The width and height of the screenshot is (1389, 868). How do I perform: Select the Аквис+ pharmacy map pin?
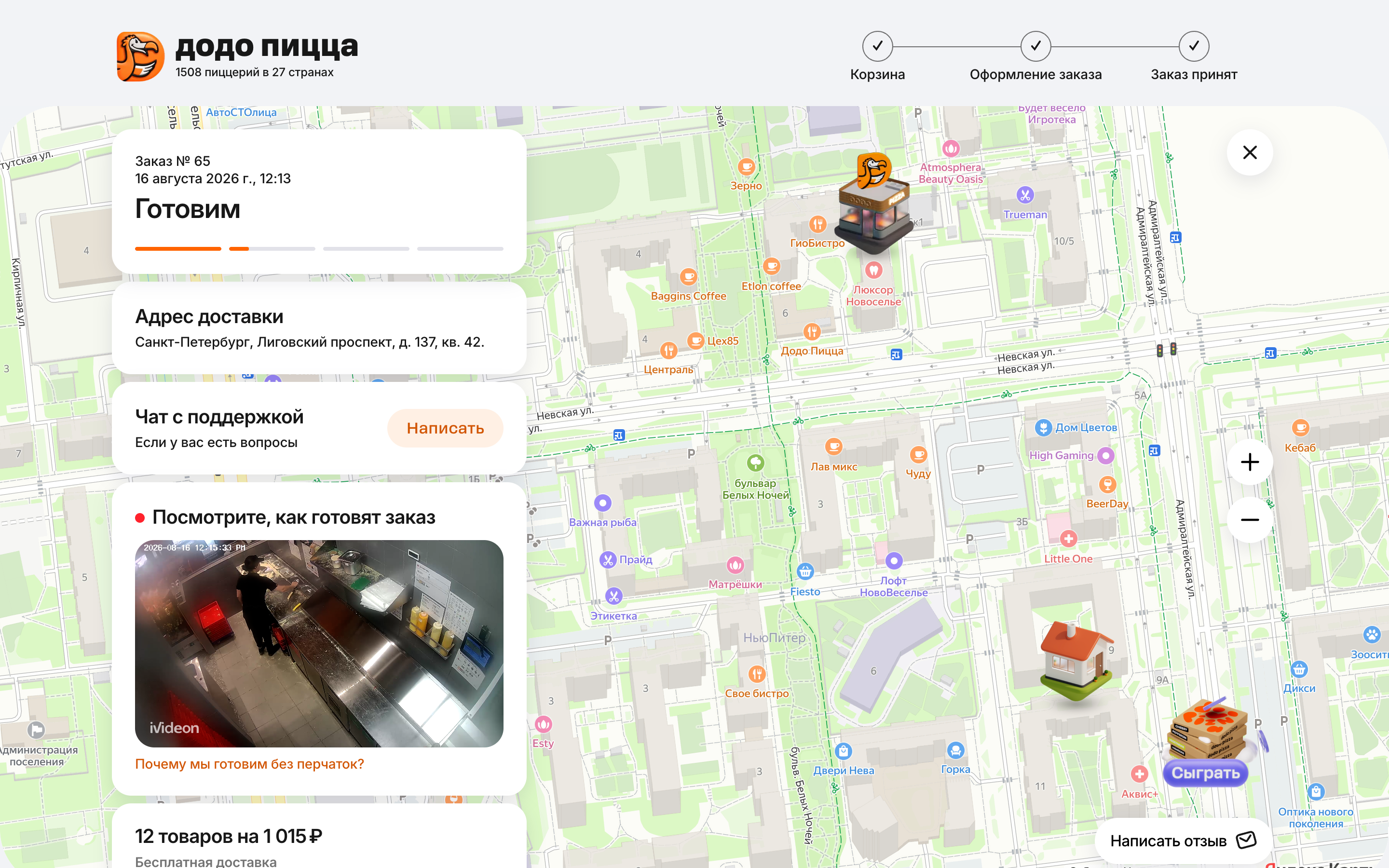pyautogui.click(x=1139, y=774)
